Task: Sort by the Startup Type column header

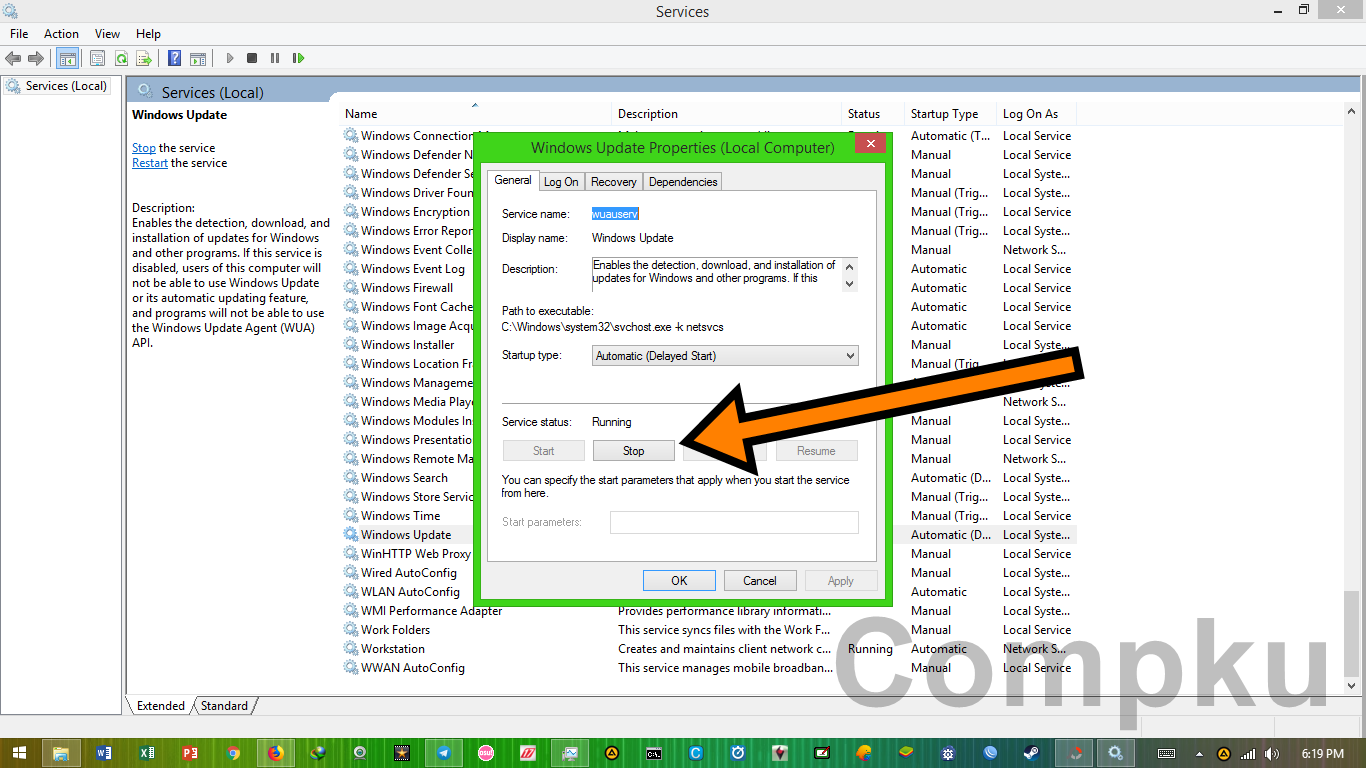Action: [x=951, y=114]
